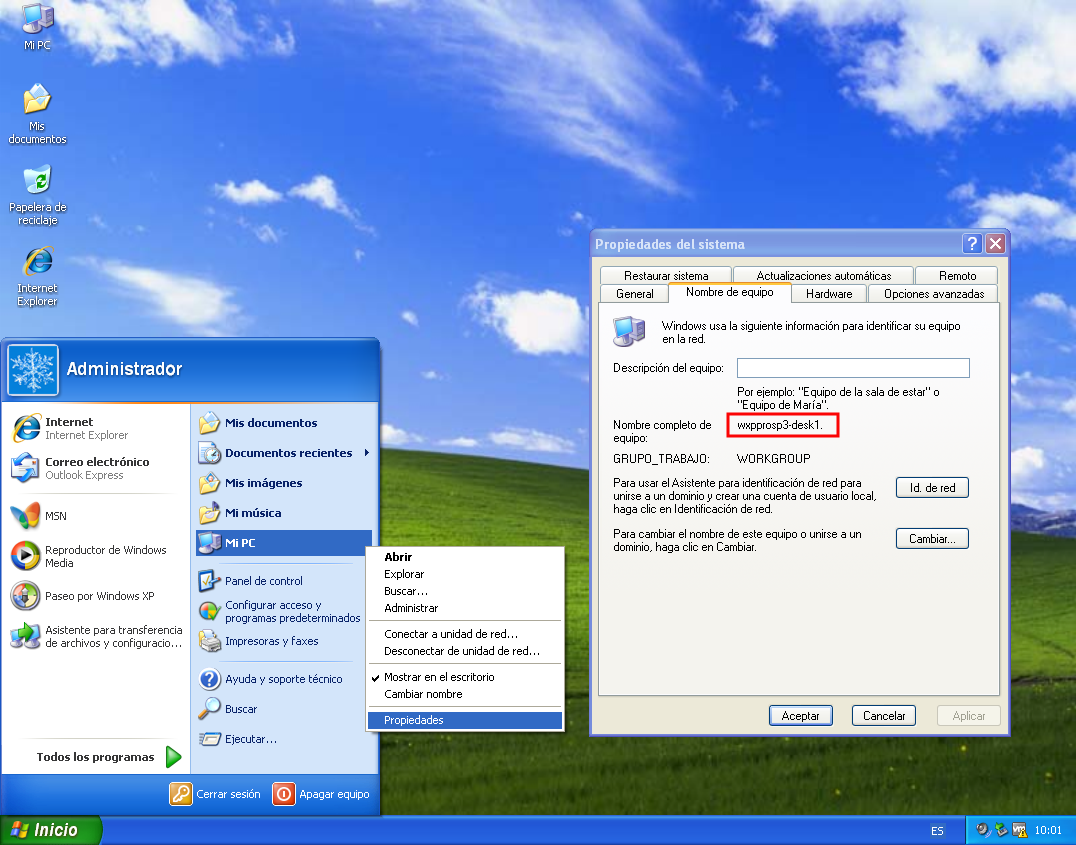Click the Cerrar sesión key icon
Image resolution: width=1076 pixels, height=845 pixels.
pos(180,794)
